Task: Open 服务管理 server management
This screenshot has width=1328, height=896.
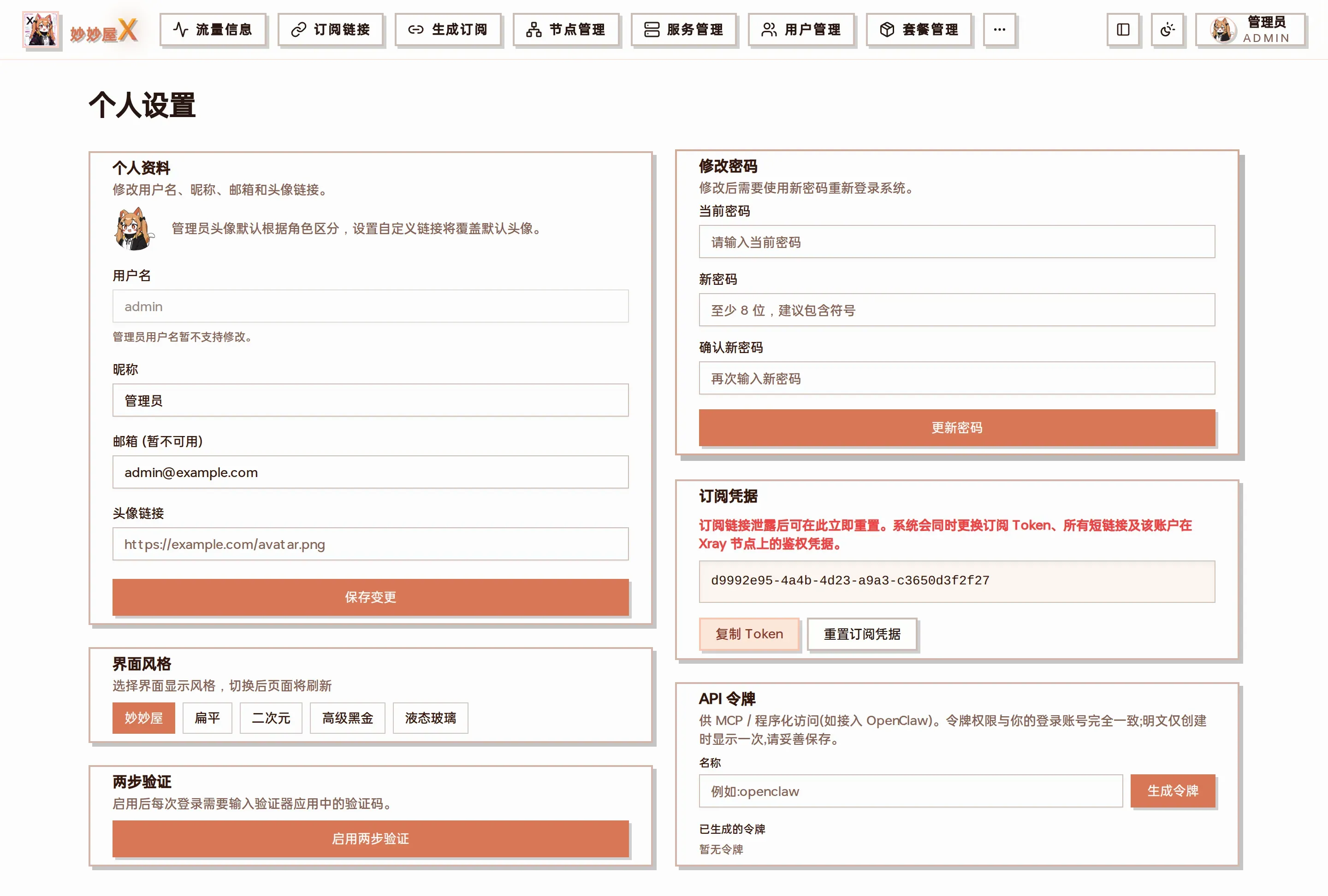Action: pos(683,29)
